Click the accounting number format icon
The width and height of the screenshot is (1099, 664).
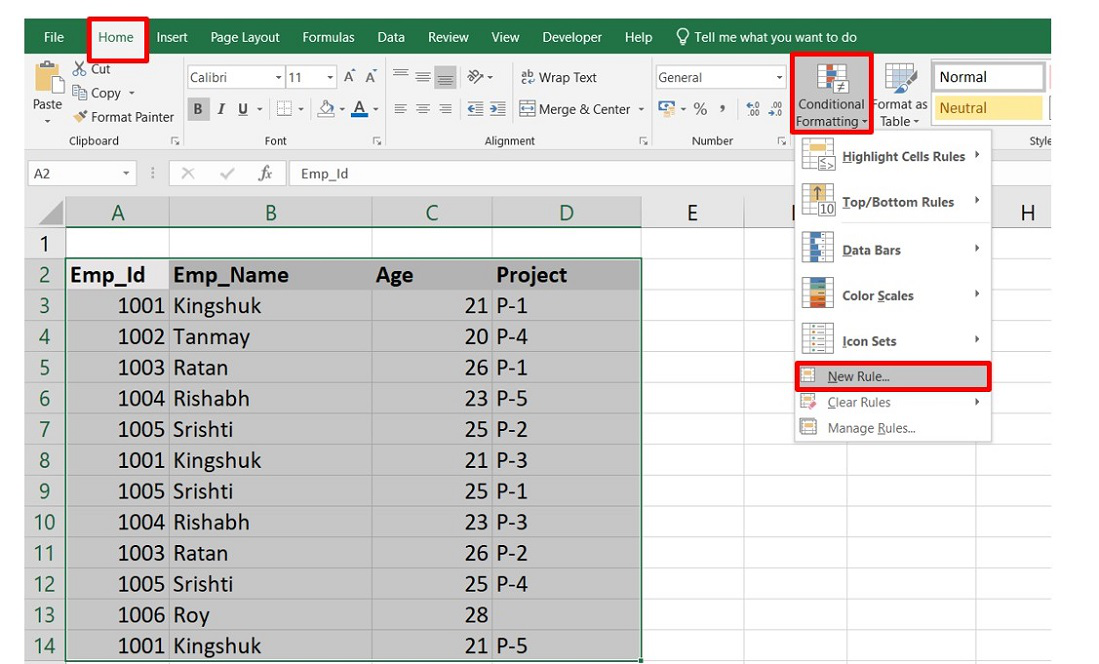(x=666, y=109)
